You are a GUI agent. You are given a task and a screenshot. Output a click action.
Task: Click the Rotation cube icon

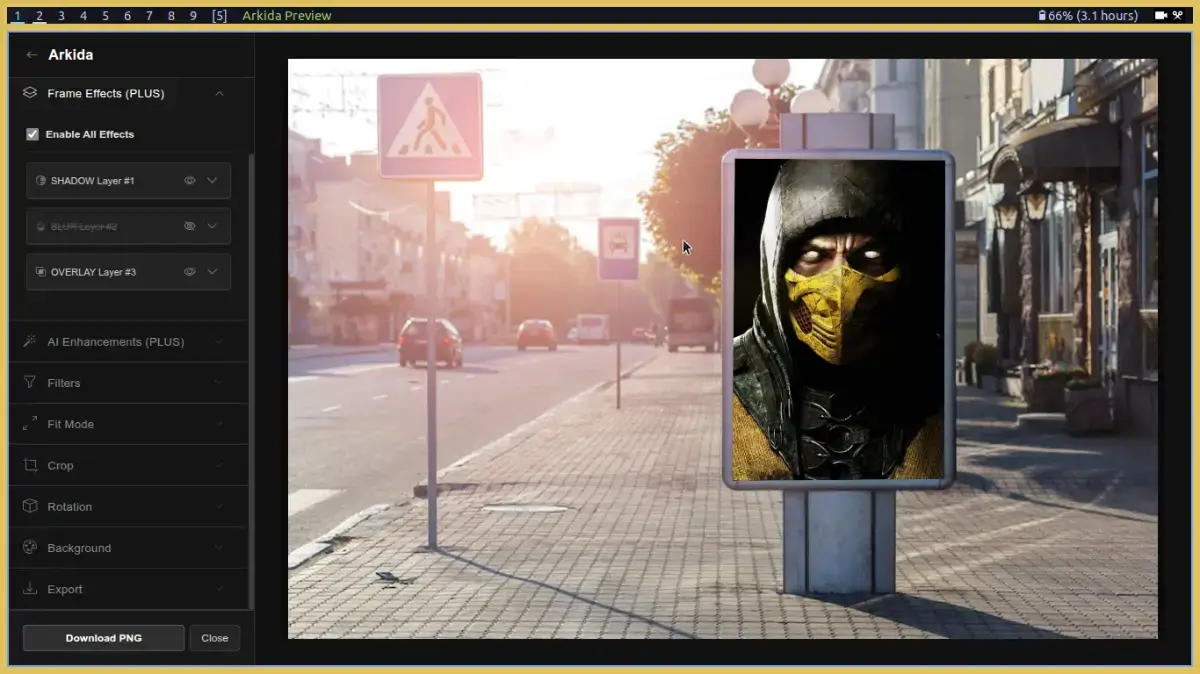tap(30, 507)
